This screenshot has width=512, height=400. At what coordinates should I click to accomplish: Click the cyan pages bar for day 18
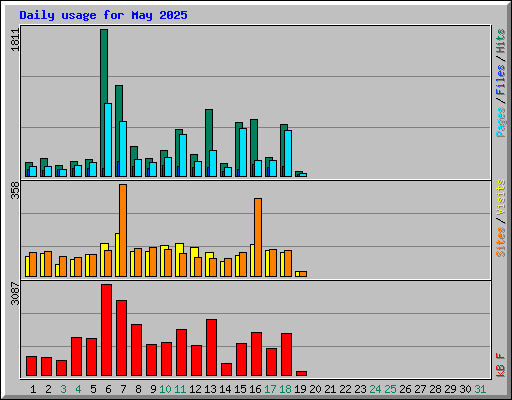click(288, 153)
